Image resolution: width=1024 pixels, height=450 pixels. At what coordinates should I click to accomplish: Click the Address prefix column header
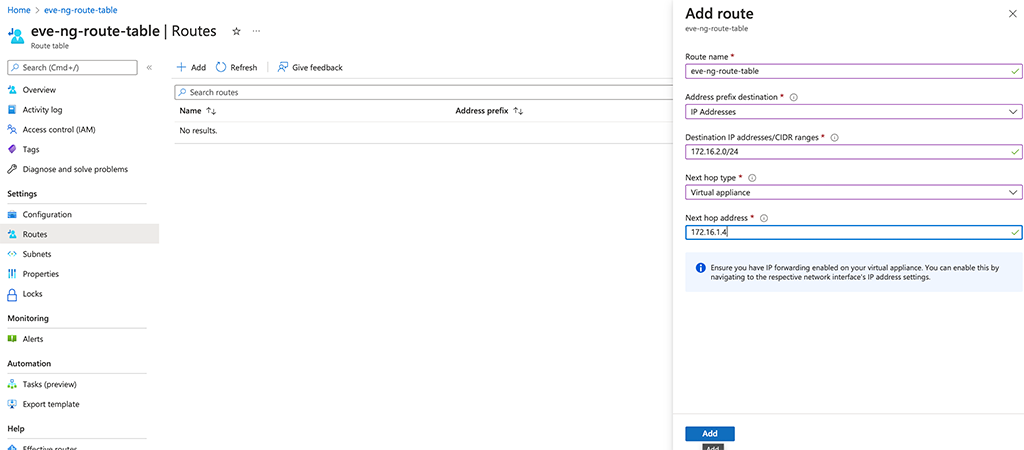[481, 112]
